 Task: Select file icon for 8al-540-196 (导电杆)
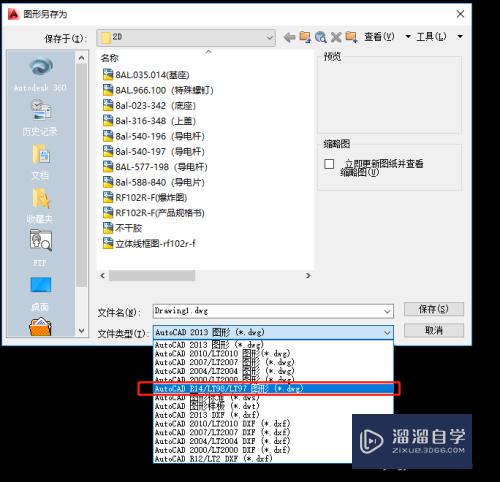coord(108,136)
